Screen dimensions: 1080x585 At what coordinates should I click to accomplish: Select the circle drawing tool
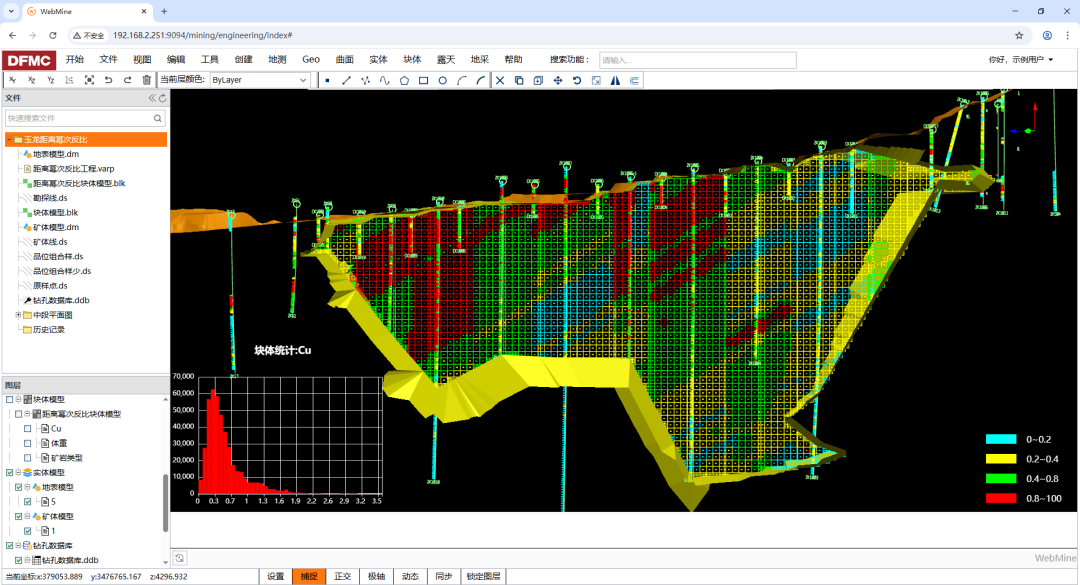(x=442, y=80)
